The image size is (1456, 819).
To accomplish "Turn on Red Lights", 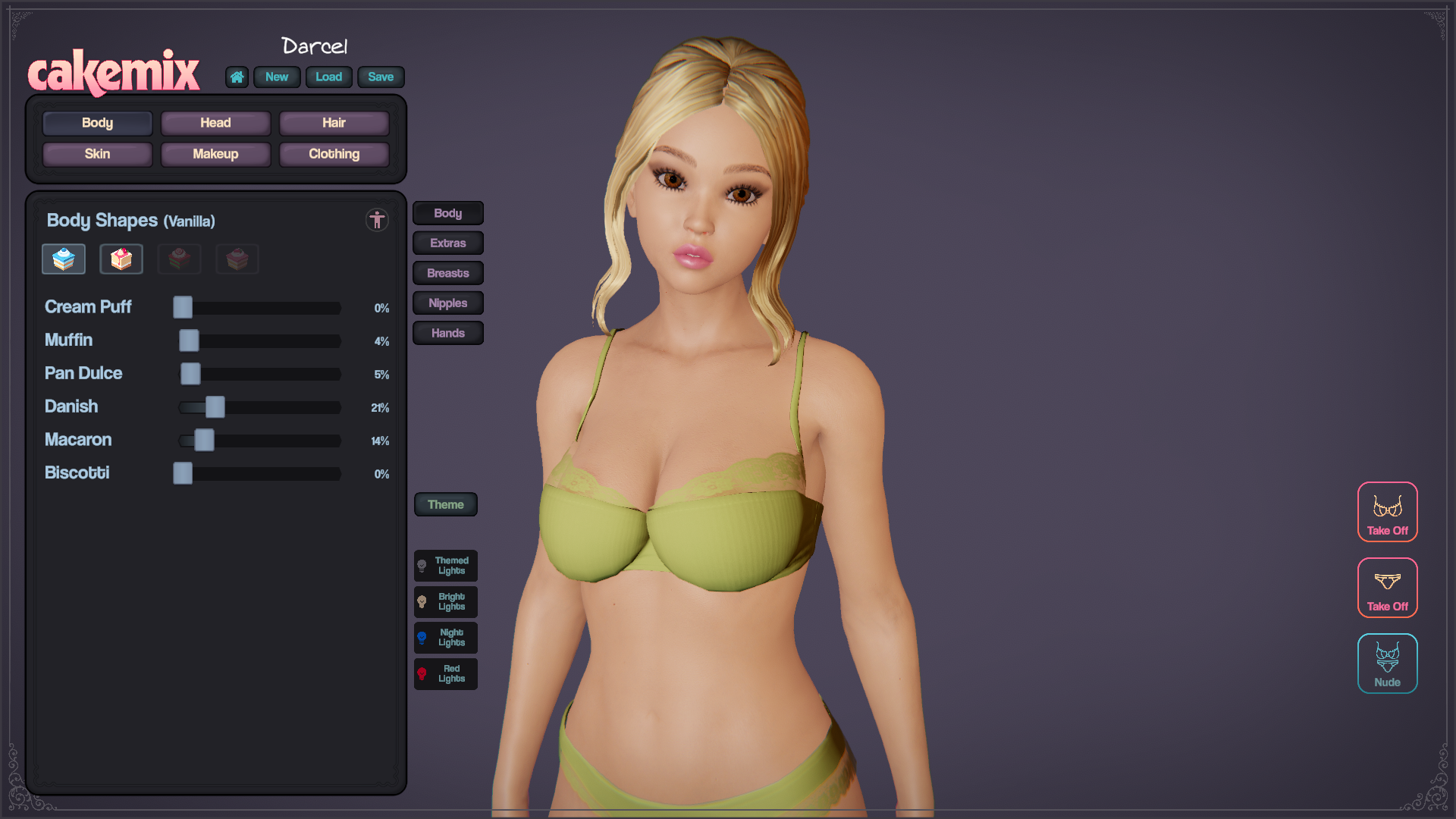I will [x=446, y=673].
